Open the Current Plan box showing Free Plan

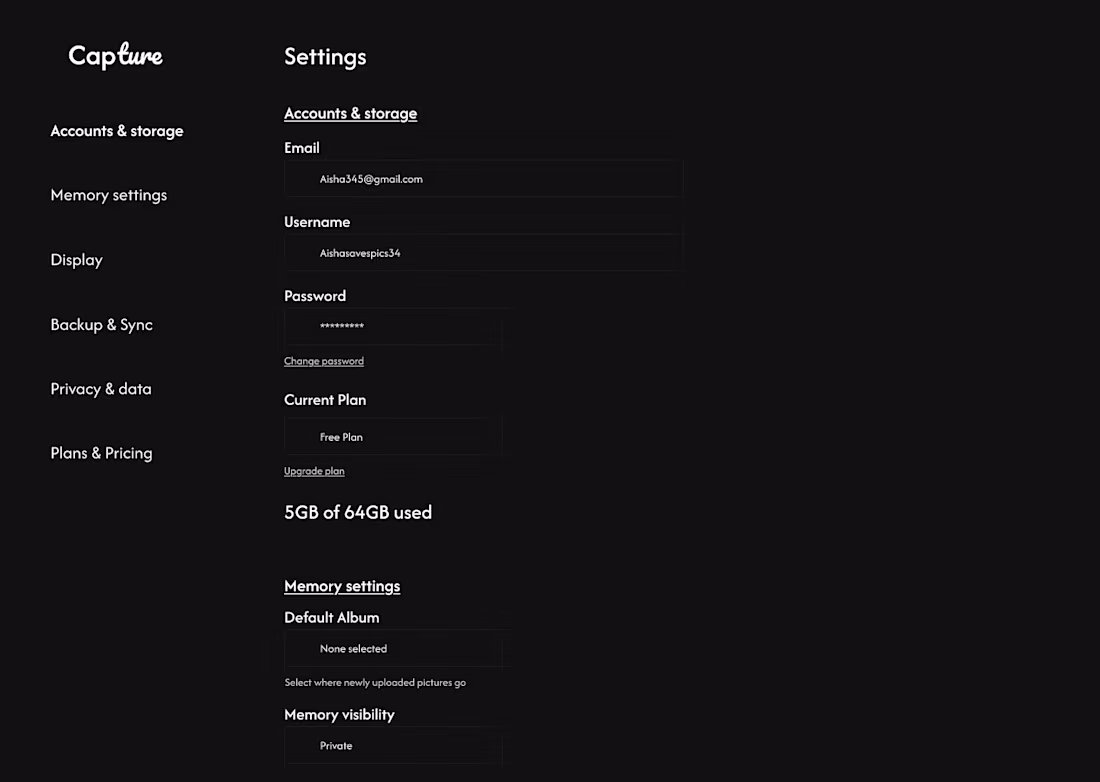pos(393,437)
